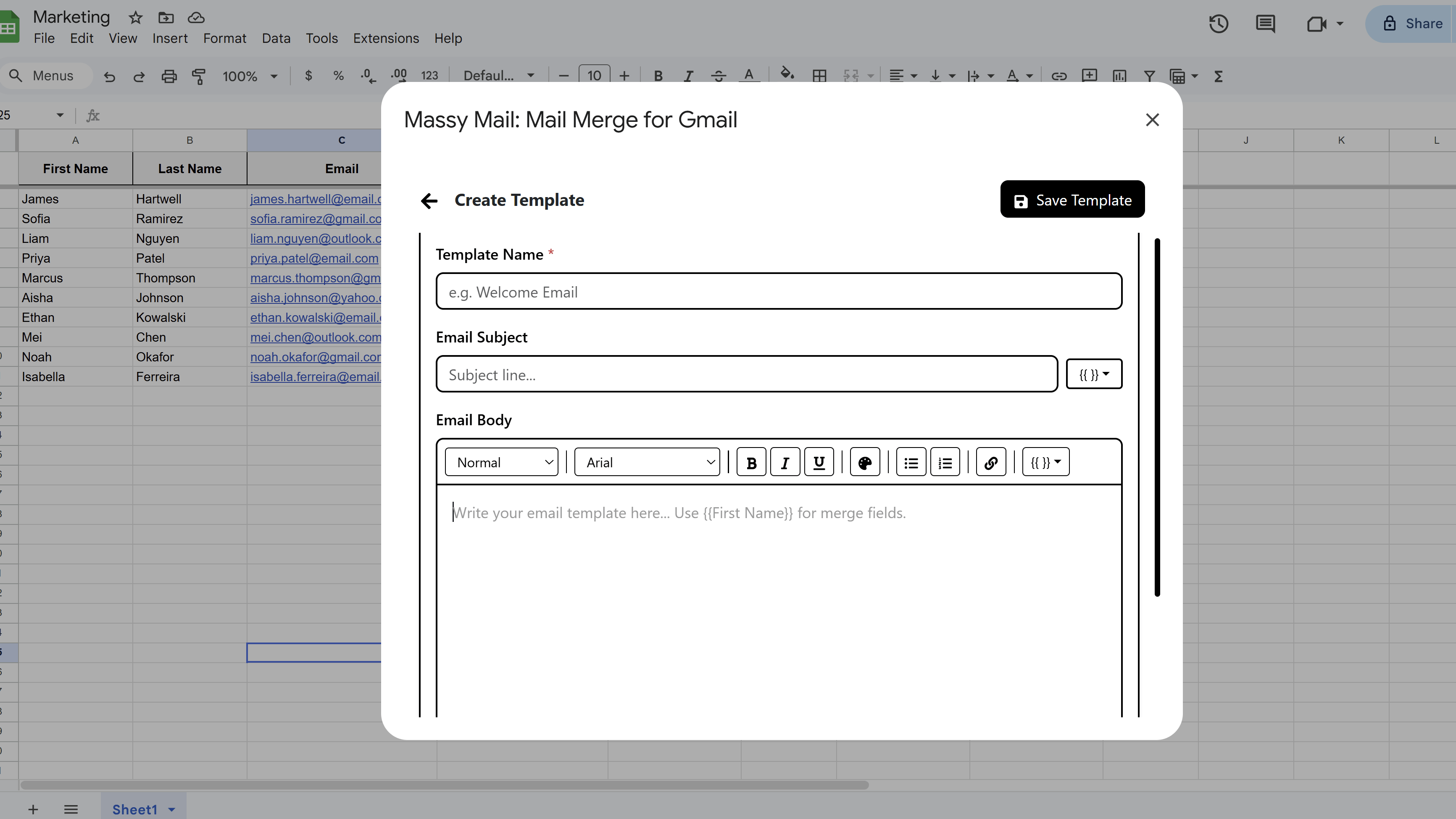Click the Save Template button
The width and height of the screenshot is (1456, 819).
(x=1072, y=199)
